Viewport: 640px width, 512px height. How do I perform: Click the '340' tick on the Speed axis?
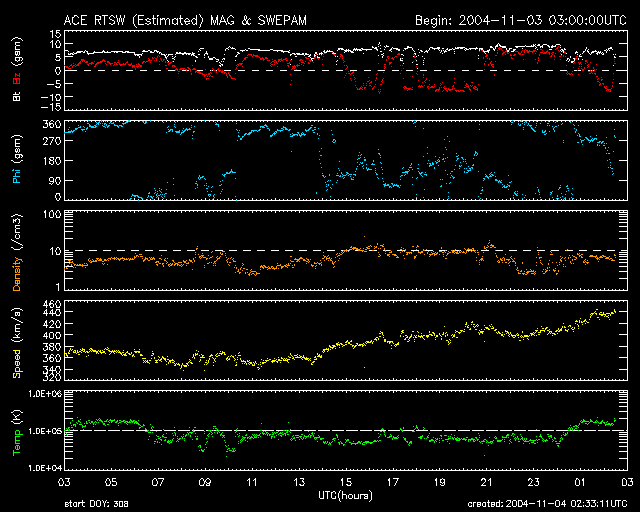click(x=52, y=370)
